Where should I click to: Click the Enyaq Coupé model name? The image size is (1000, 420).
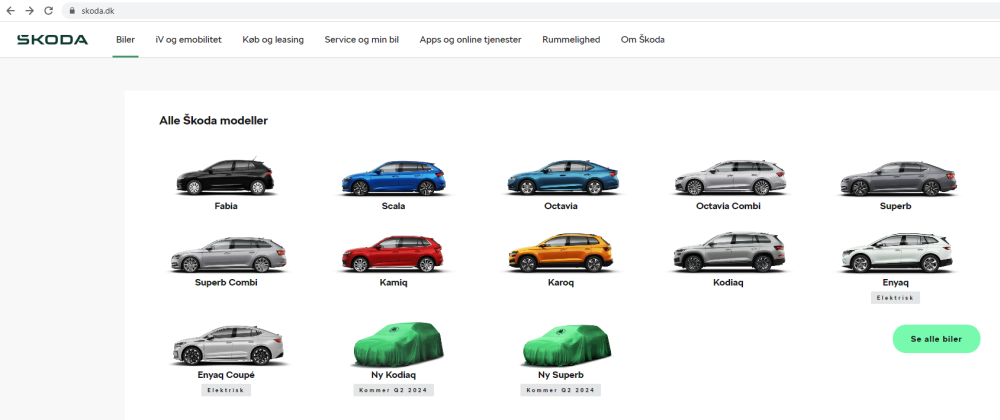point(226,375)
